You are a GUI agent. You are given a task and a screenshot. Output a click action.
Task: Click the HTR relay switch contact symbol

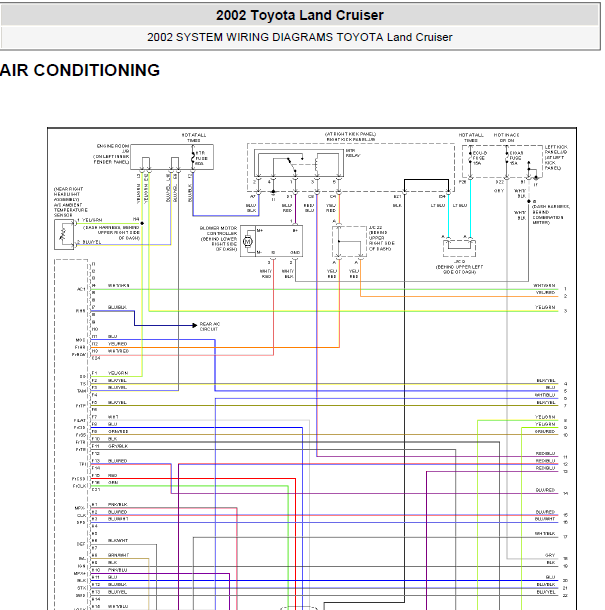(x=291, y=164)
